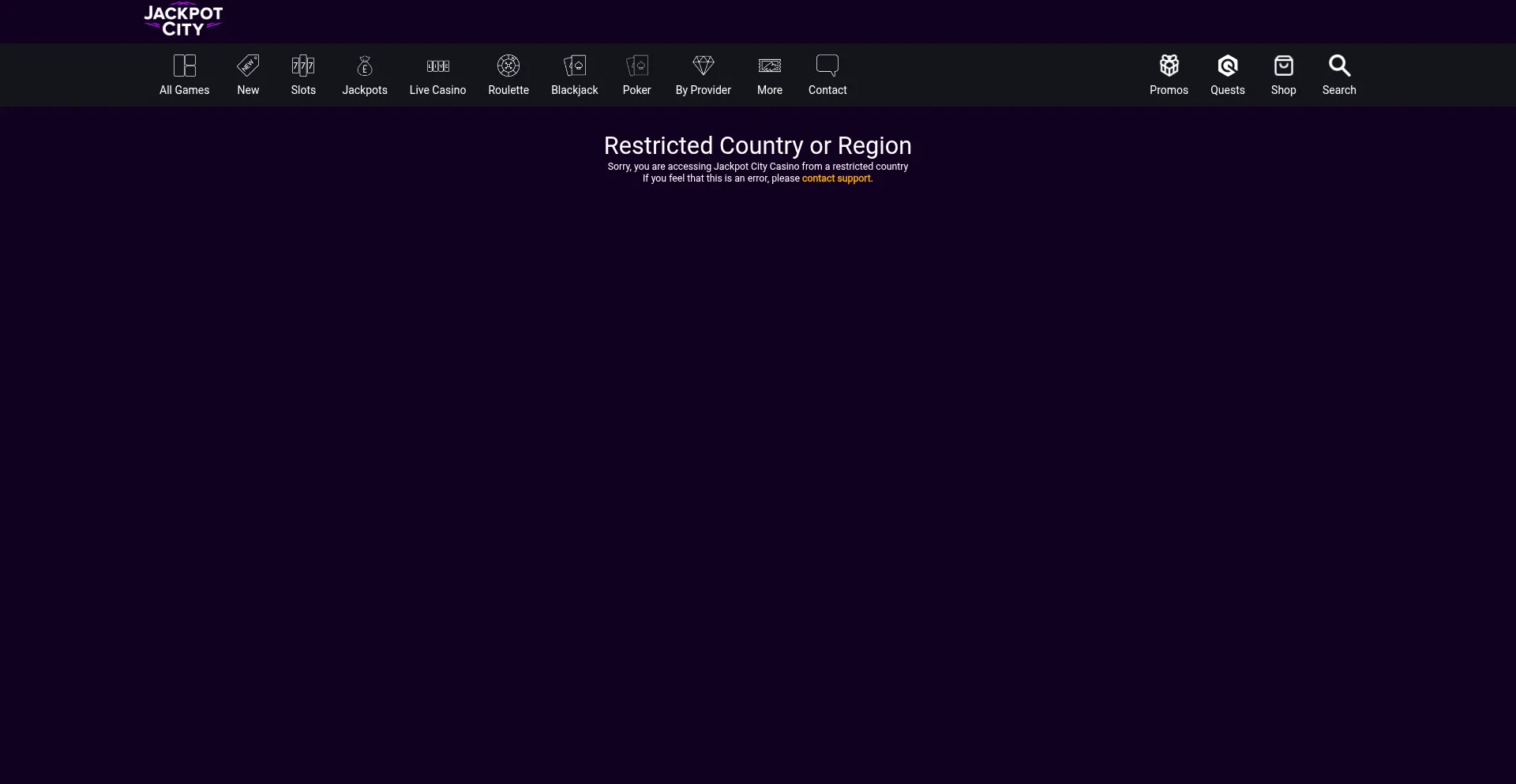This screenshot has width=1516, height=784.
Task: Click the Jackpots money bag icon
Action: 365,66
